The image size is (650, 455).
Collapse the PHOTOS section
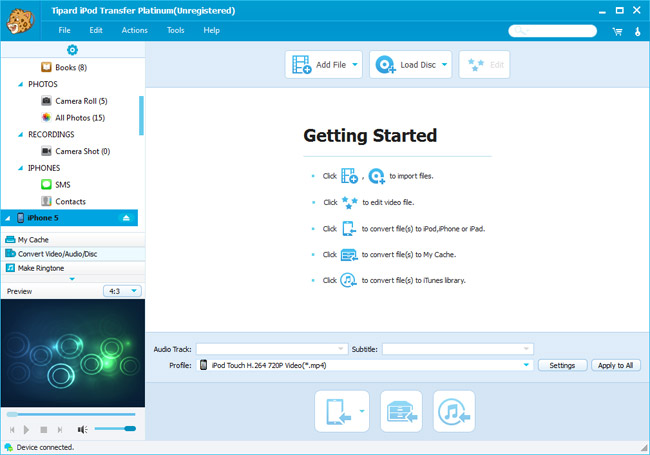click(20, 84)
